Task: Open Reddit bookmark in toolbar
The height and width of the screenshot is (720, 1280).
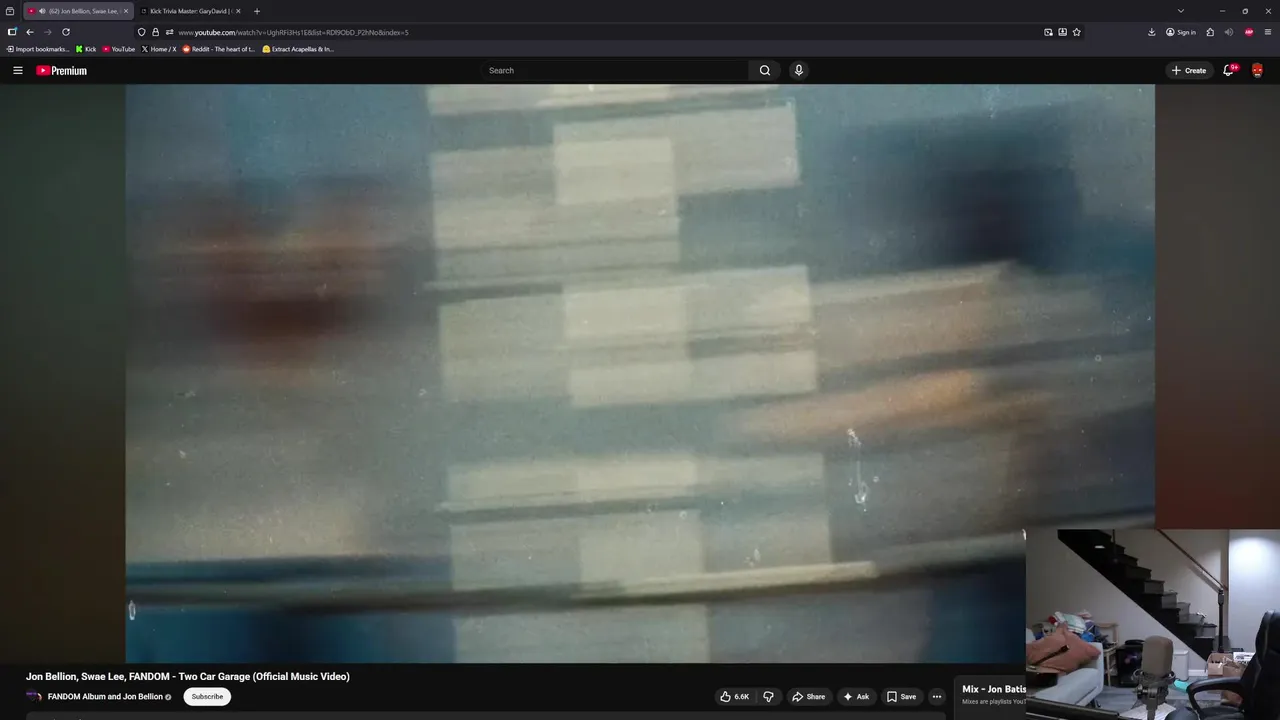Action: (x=219, y=49)
